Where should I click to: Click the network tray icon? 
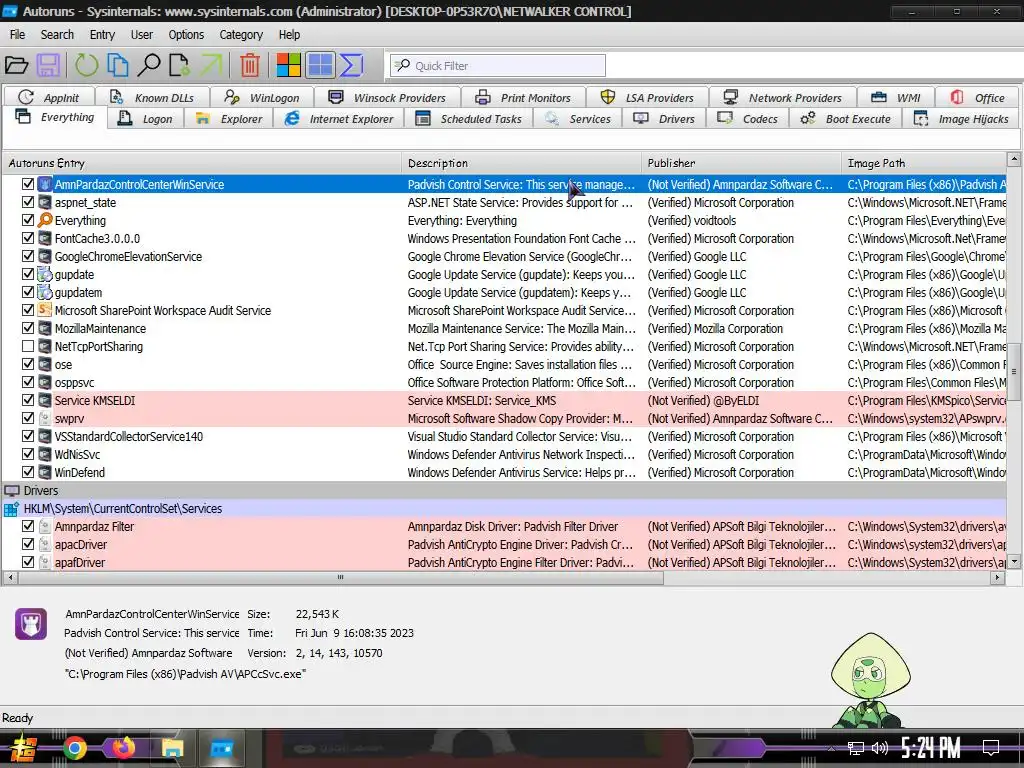(x=856, y=748)
